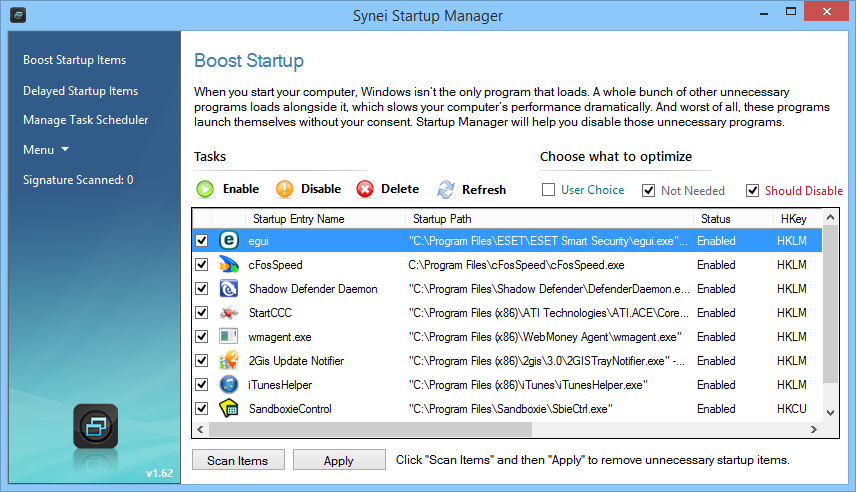The image size is (856, 492).
Task: Click HKCU value in SandboxieControl row
Action: click(792, 409)
